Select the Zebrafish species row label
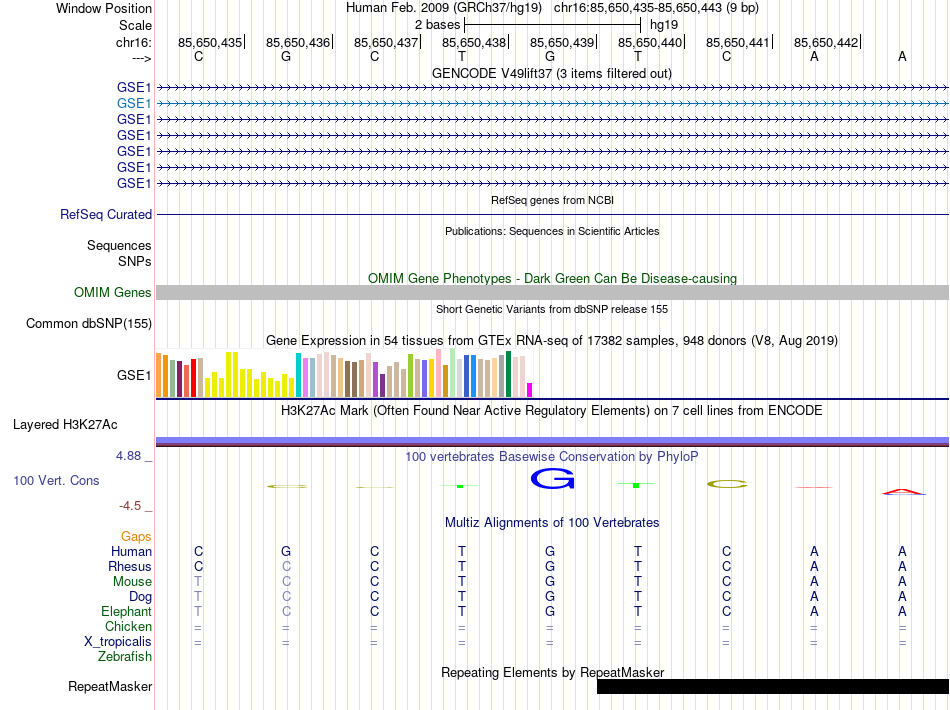 tap(125, 656)
